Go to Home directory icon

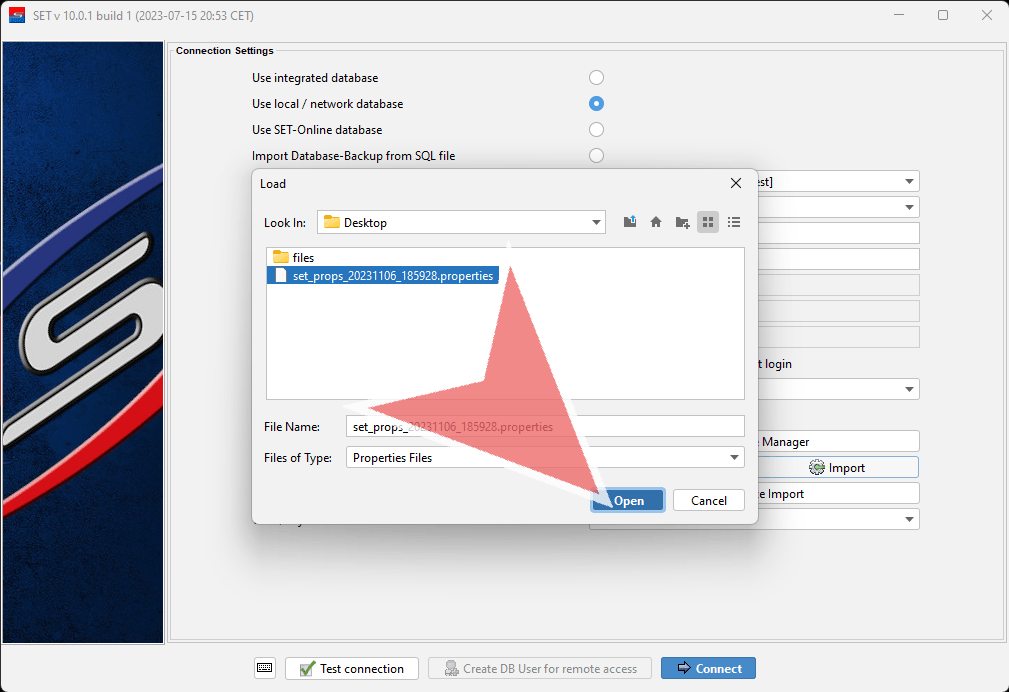[656, 222]
